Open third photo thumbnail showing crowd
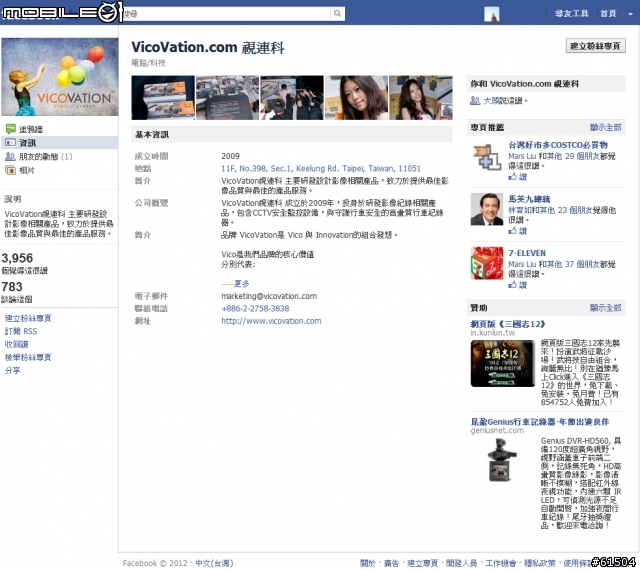Viewport: 640px width, 570px height. click(x=292, y=98)
